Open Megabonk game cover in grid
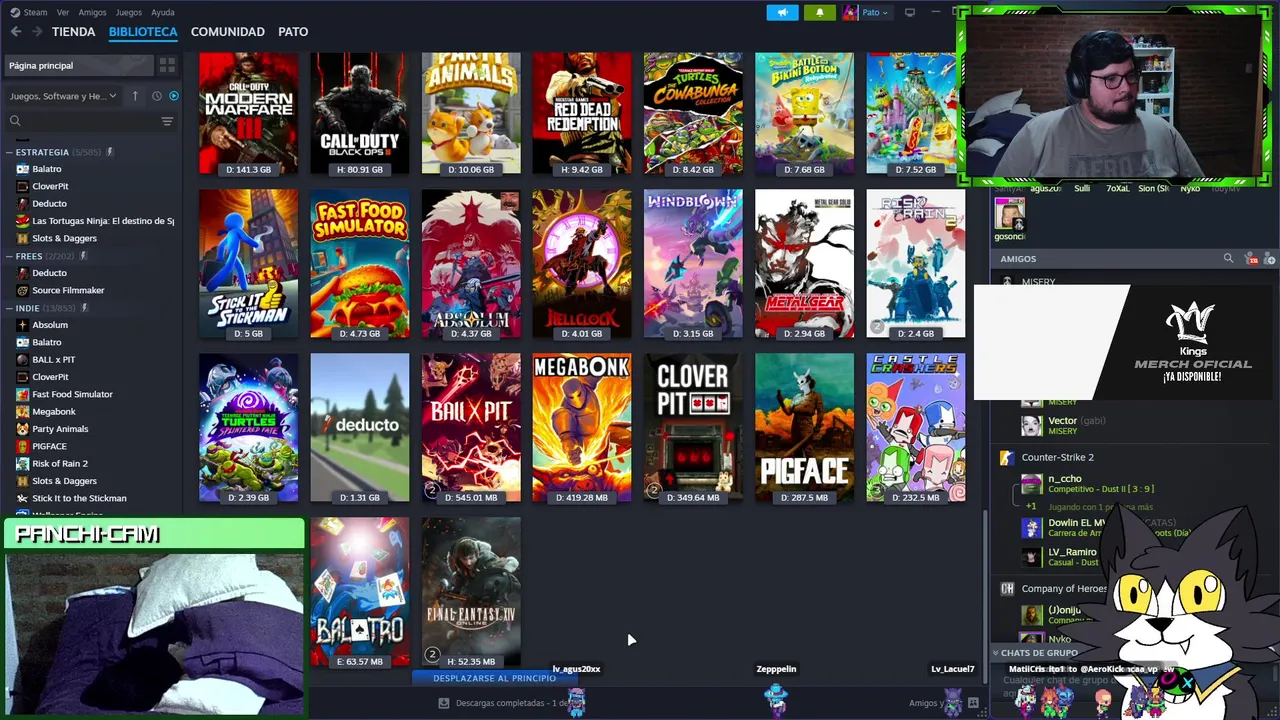 (582, 427)
